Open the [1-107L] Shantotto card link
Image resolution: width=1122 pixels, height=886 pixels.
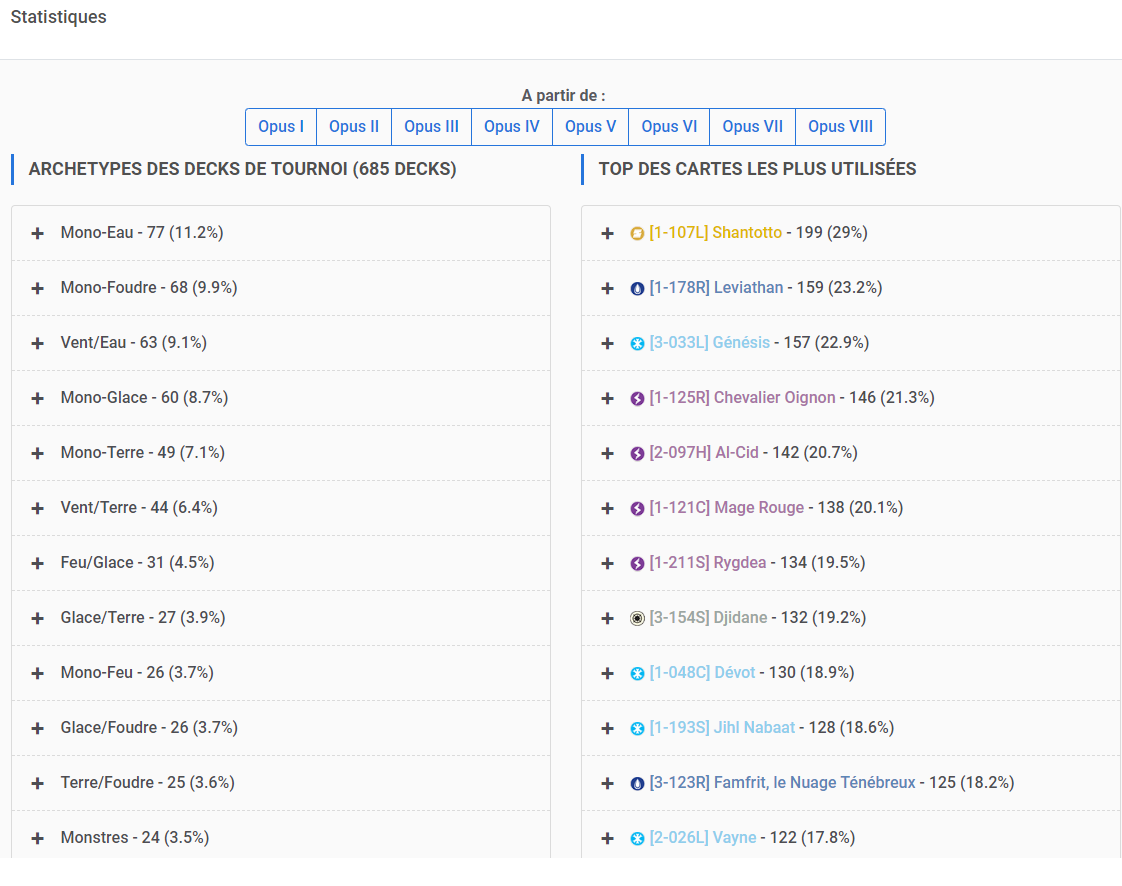716,233
